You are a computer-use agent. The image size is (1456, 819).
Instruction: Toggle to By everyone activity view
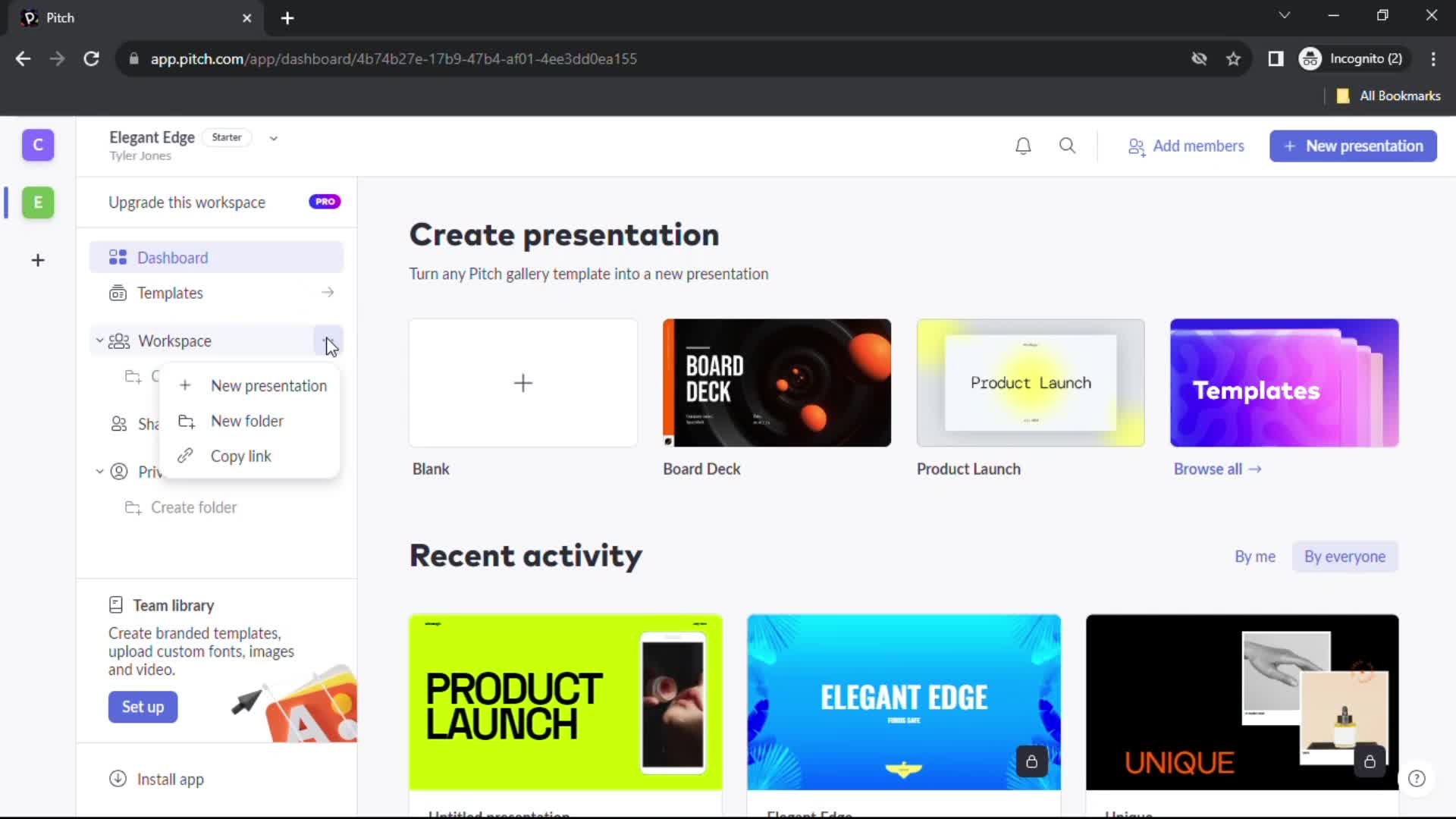click(1345, 557)
